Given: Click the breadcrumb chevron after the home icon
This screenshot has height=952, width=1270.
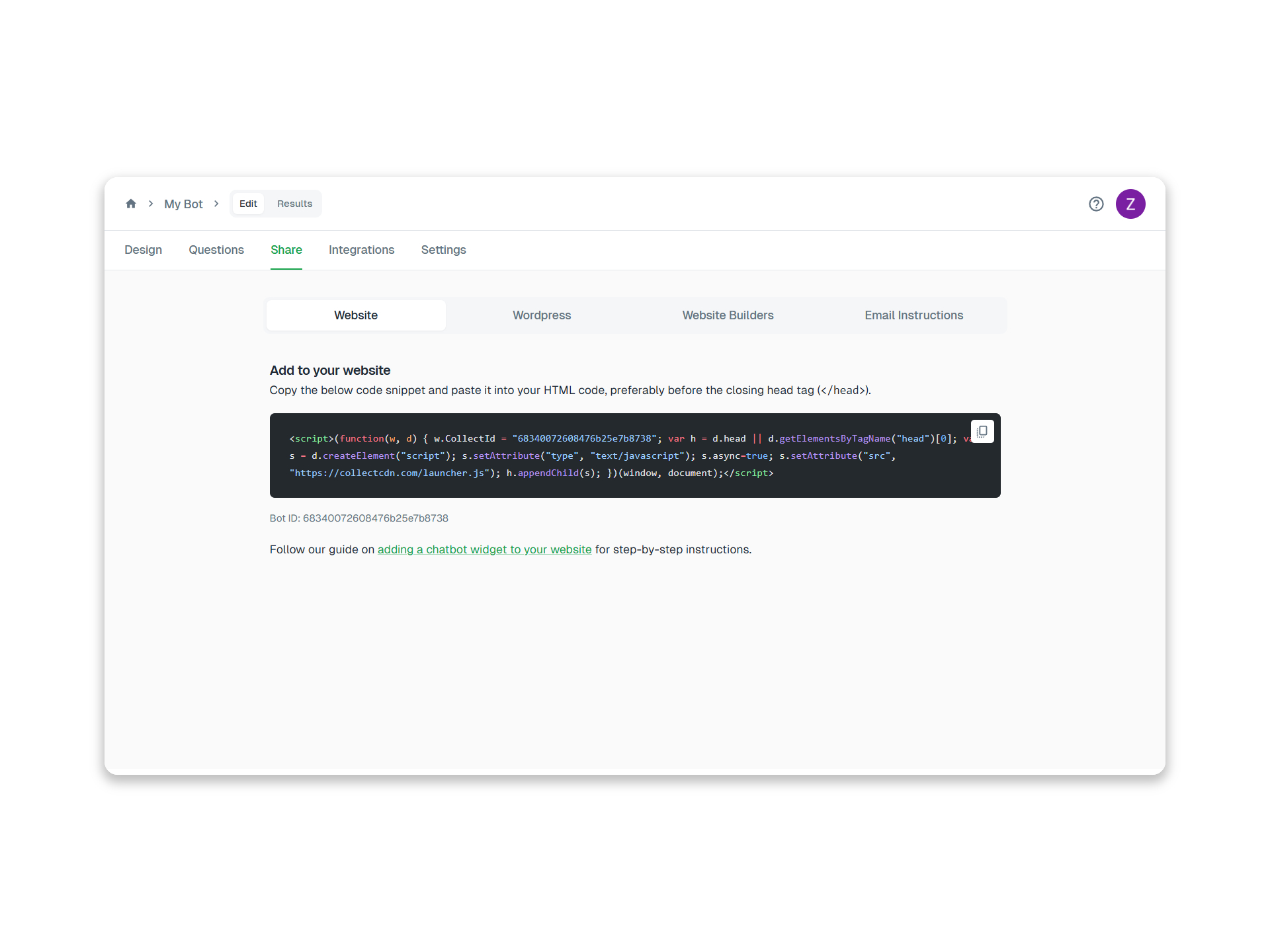Looking at the screenshot, I should 151,204.
